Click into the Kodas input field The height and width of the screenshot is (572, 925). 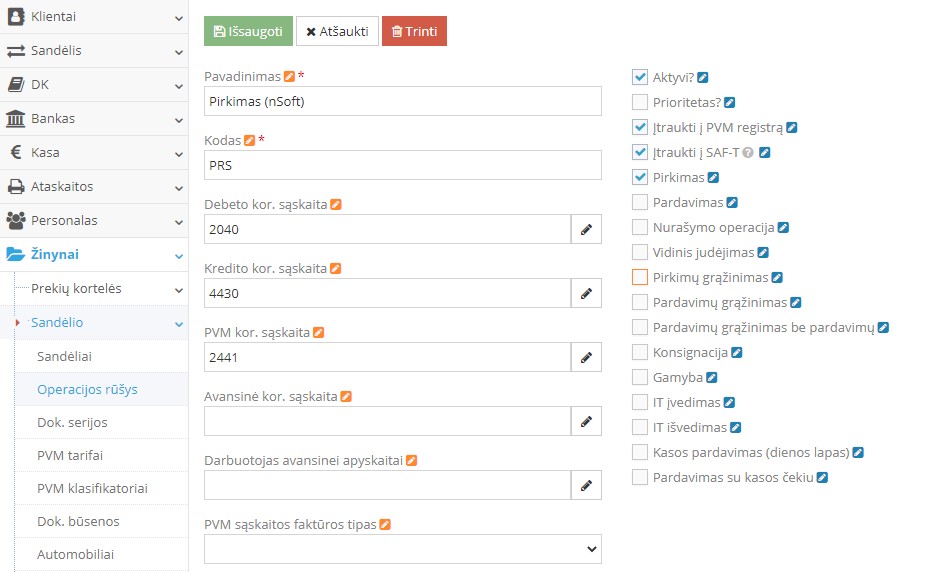pos(402,165)
